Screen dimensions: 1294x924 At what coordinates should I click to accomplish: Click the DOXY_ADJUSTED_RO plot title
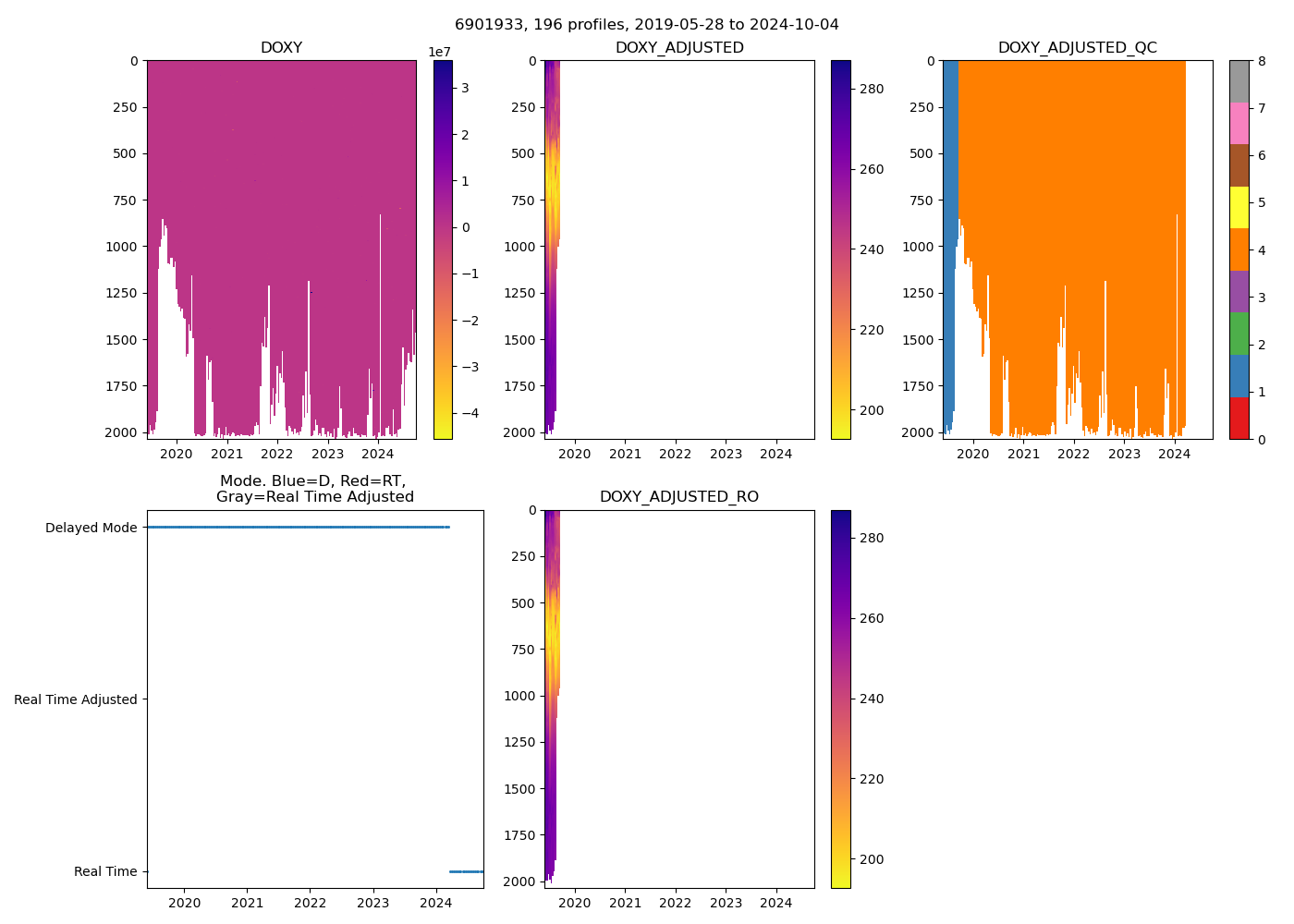(x=678, y=497)
